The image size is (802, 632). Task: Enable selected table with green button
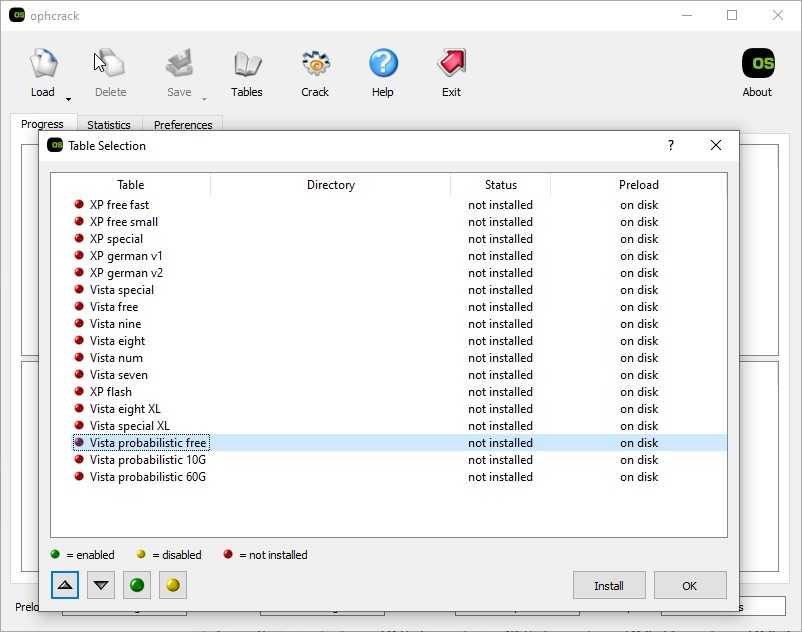[x=137, y=585]
